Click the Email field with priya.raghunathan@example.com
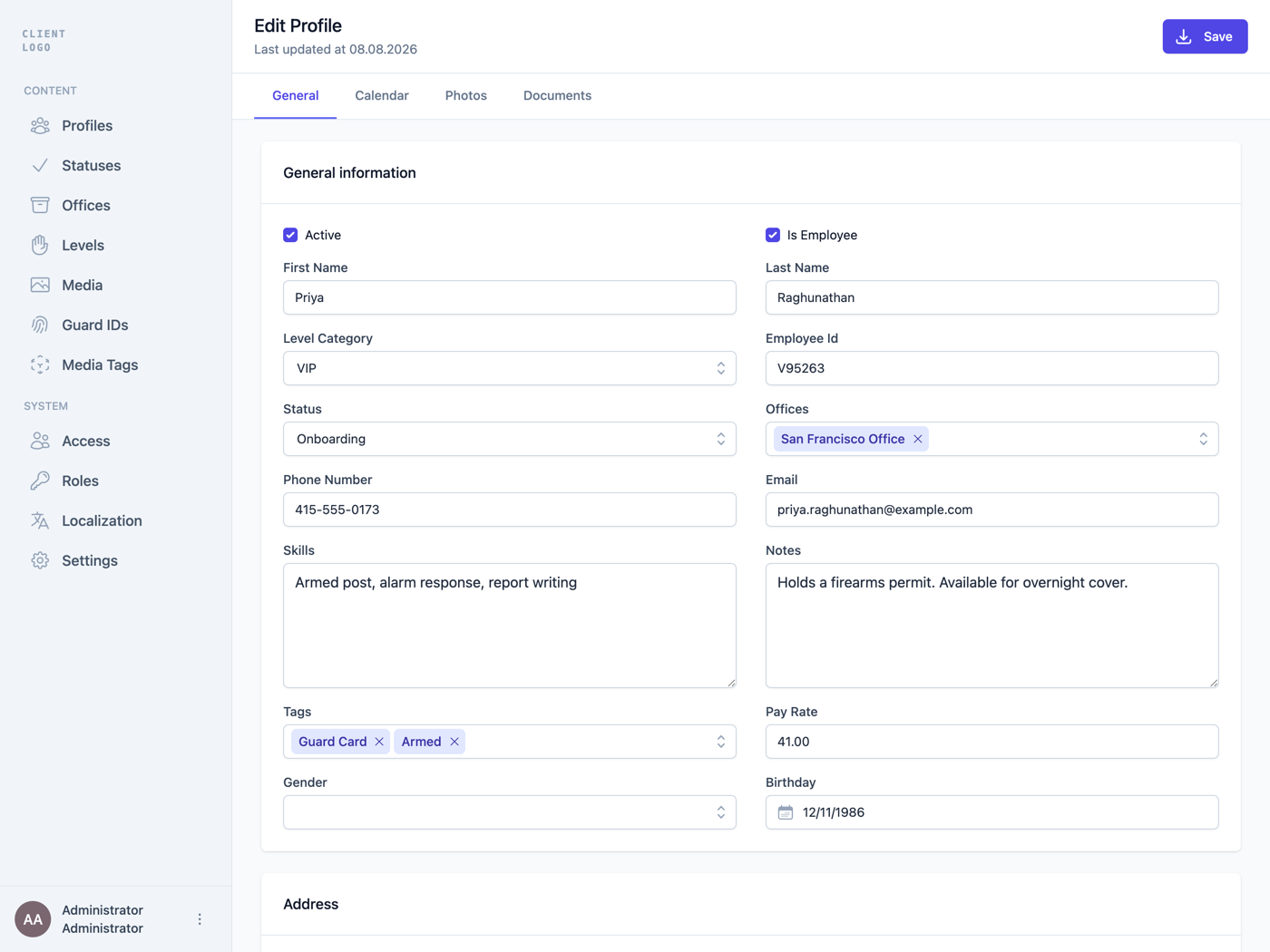 (992, 510)
